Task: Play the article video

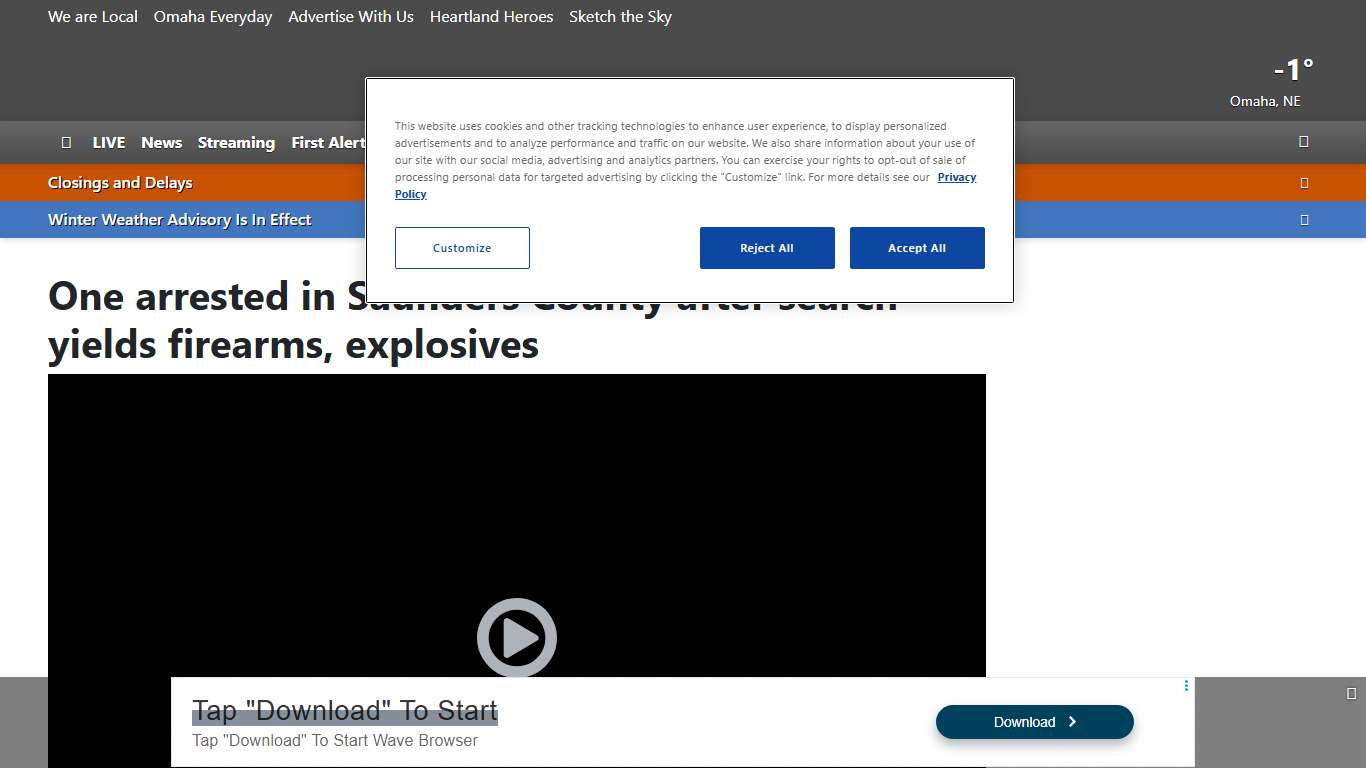Action: click(x=516, y=637)
